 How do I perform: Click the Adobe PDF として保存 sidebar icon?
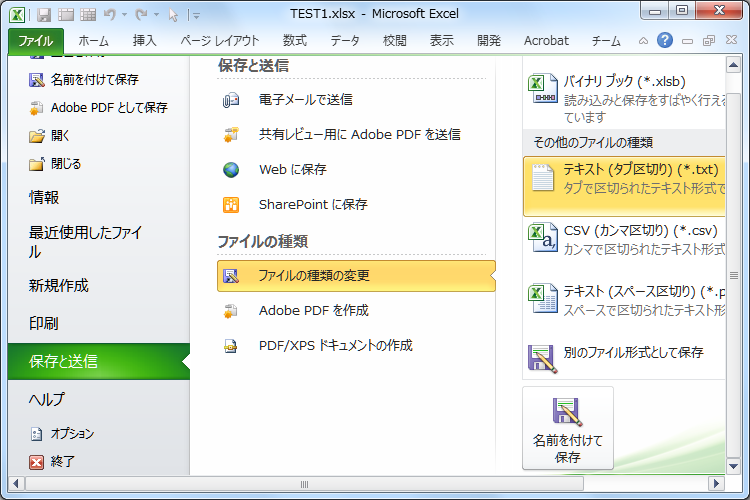[x=36, y=108]
